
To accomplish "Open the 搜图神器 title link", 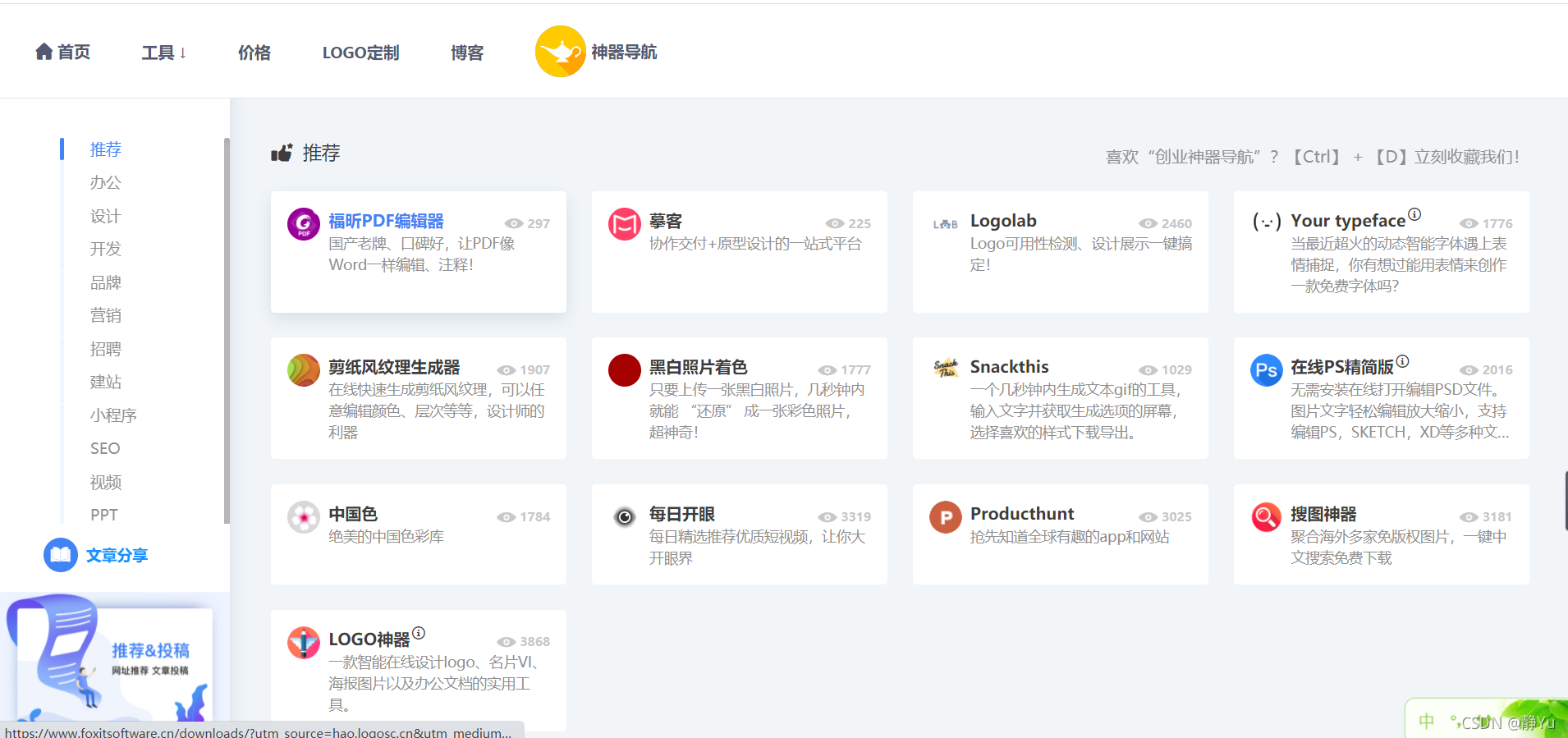I will (x=1323, y=514).
